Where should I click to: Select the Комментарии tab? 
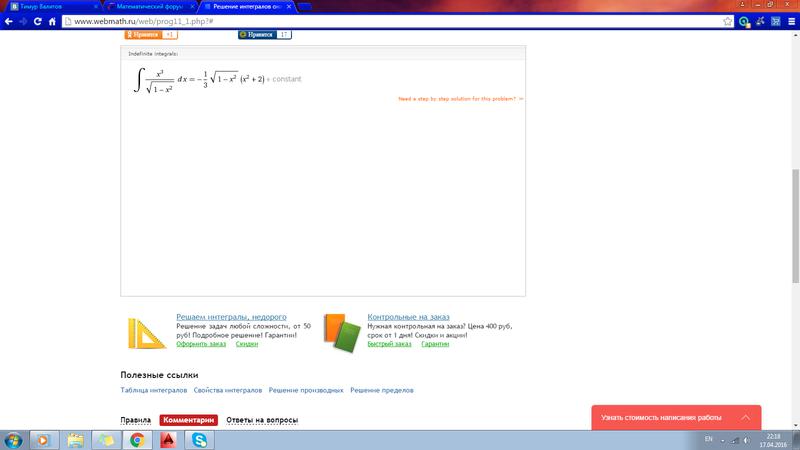pos(189,420)
